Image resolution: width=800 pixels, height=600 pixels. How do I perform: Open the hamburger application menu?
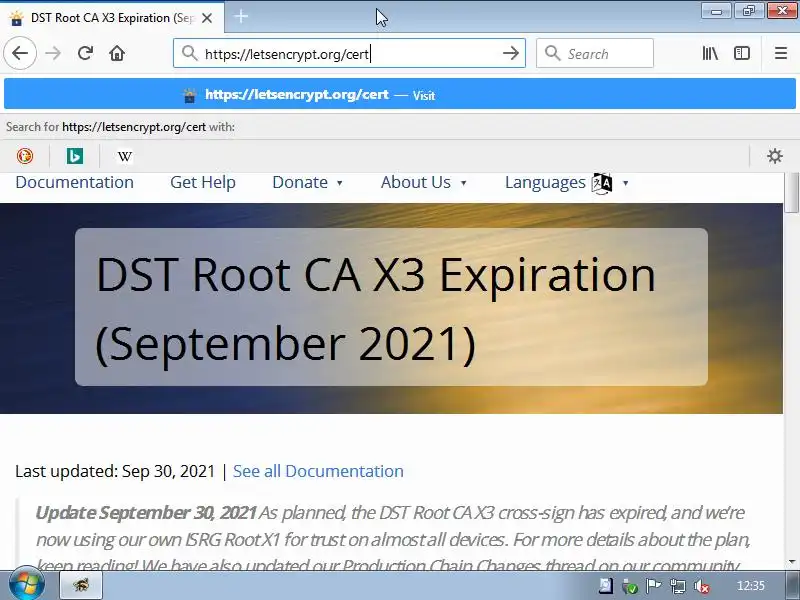click(x=781, y=53)
